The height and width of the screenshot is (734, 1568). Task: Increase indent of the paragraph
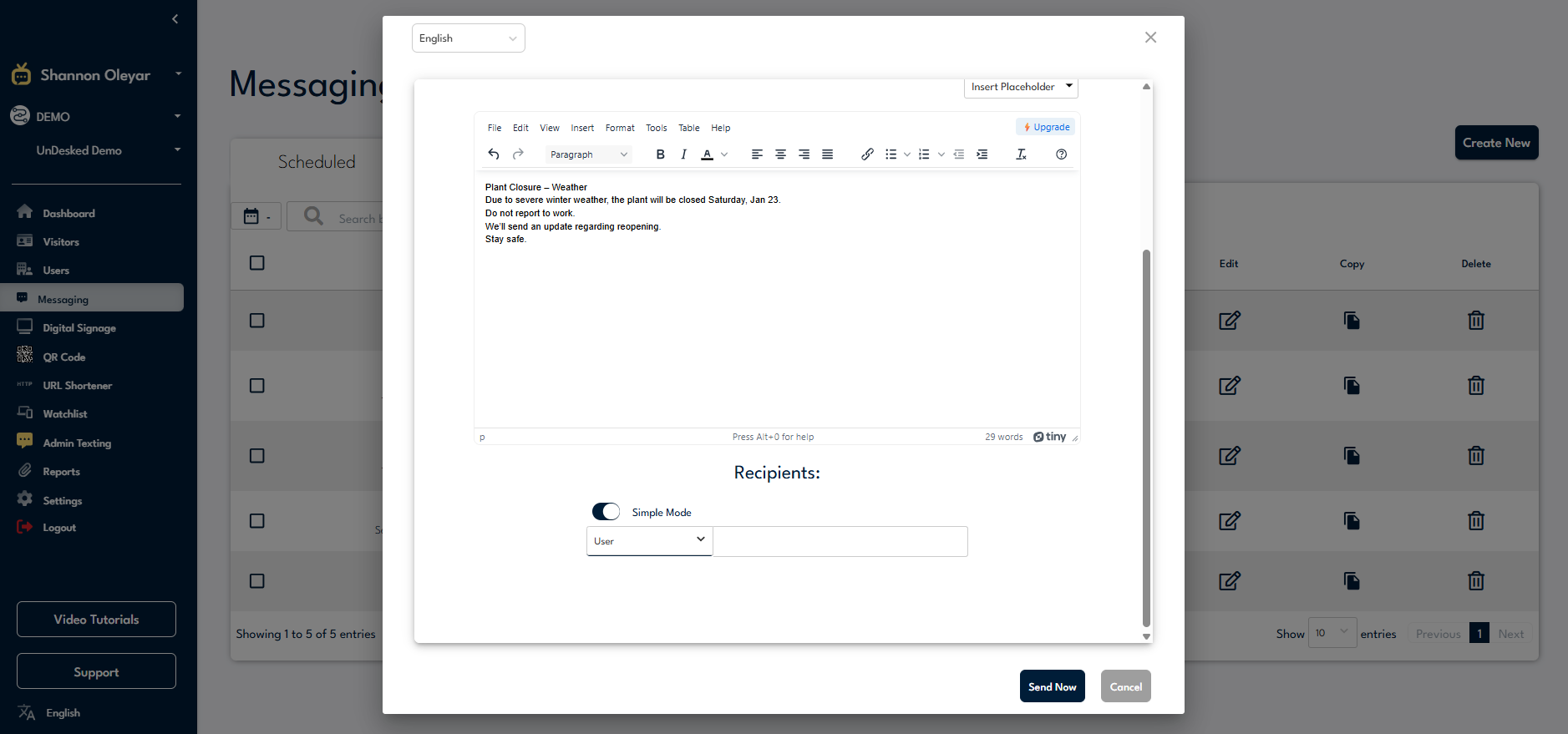pyautogui.click(x=982, y=154)
